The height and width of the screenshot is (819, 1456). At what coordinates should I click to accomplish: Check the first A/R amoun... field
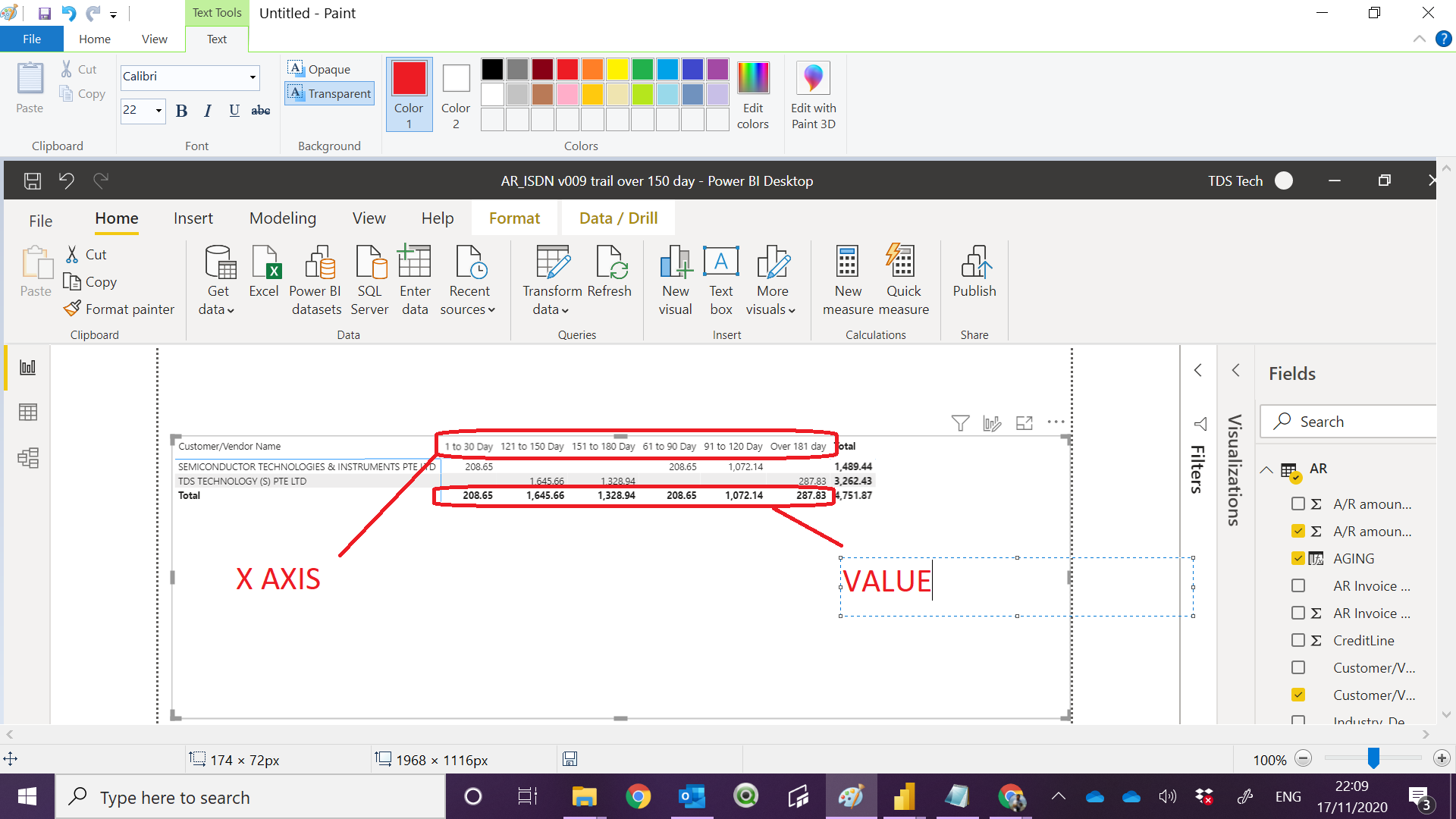tap(1298, 504)
